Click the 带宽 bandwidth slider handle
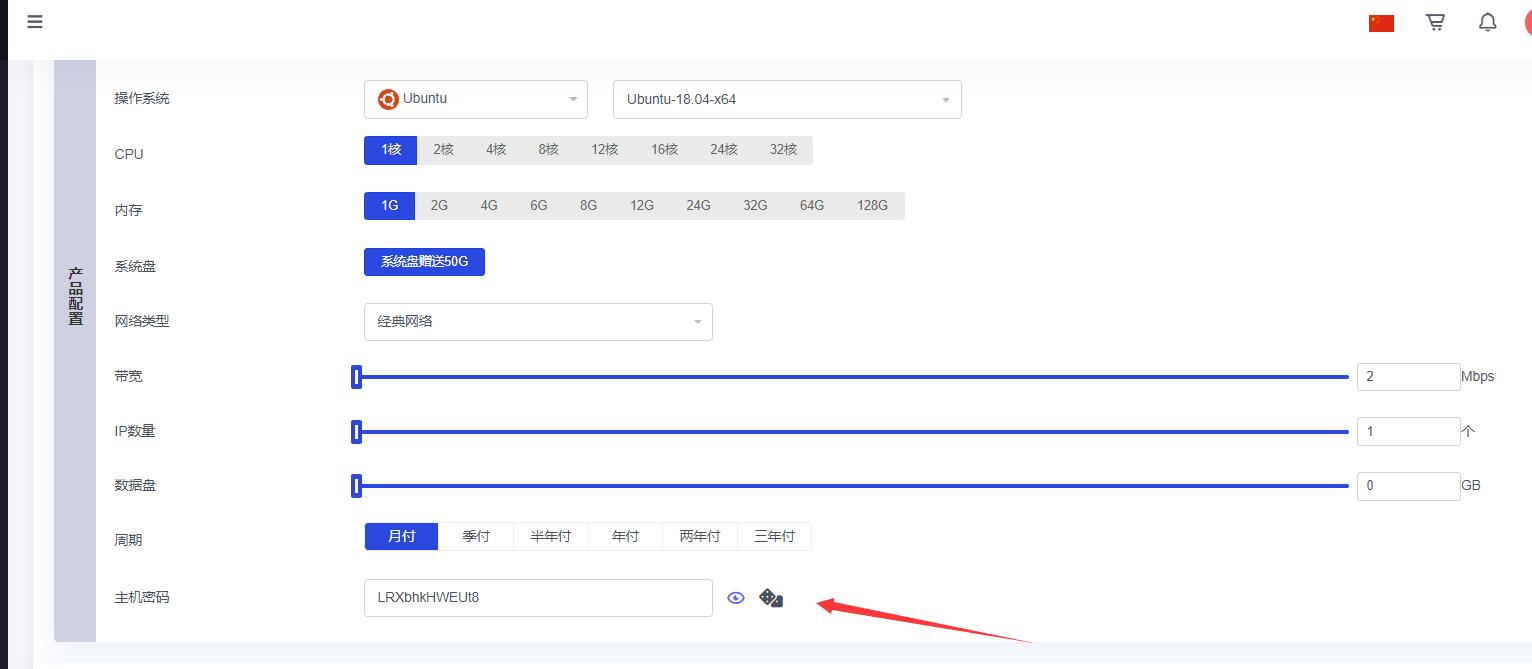Screen dimensions: 1532x669 click(356, 377)
